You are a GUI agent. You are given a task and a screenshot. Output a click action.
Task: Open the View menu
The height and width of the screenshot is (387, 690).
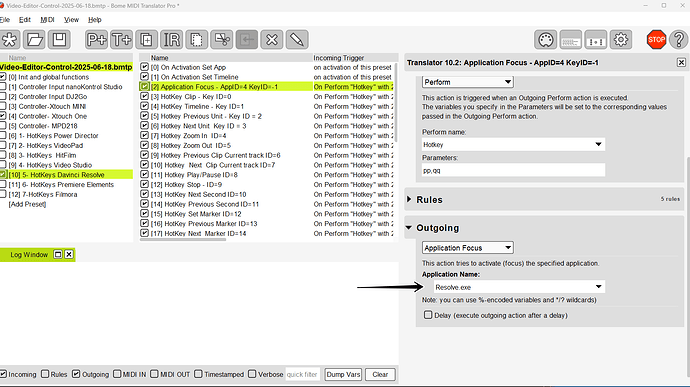coord(71,20)
